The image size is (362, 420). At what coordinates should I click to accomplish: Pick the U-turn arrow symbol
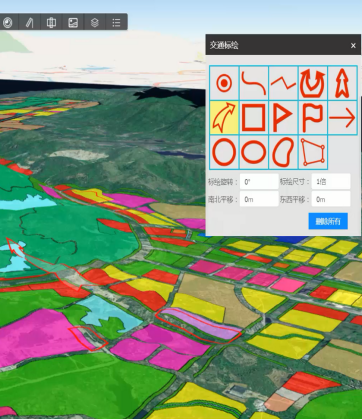tap(313, 83)
